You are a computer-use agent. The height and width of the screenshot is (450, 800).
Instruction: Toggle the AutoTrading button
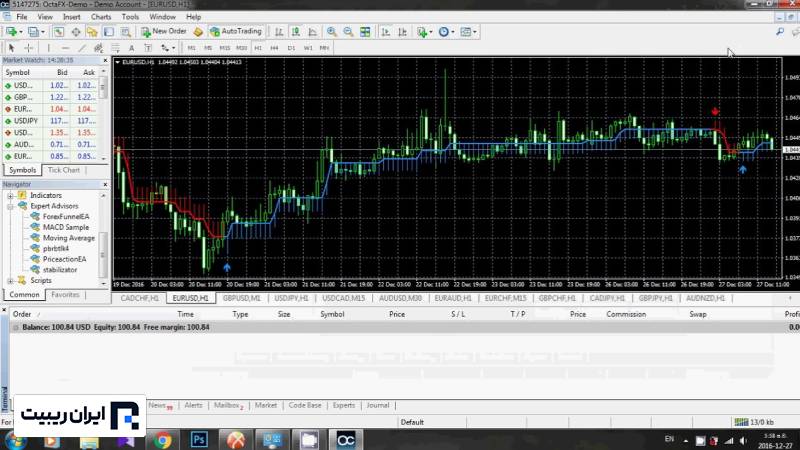(x=235, y=32)
